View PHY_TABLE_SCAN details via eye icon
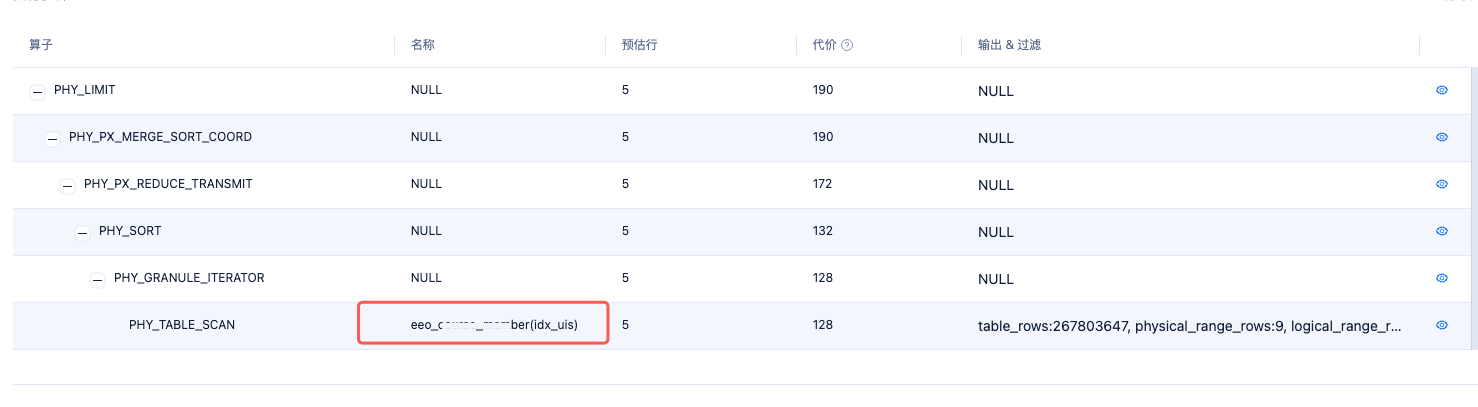Viewport: 1478px width, 407px height. [x=1442, y=325]
